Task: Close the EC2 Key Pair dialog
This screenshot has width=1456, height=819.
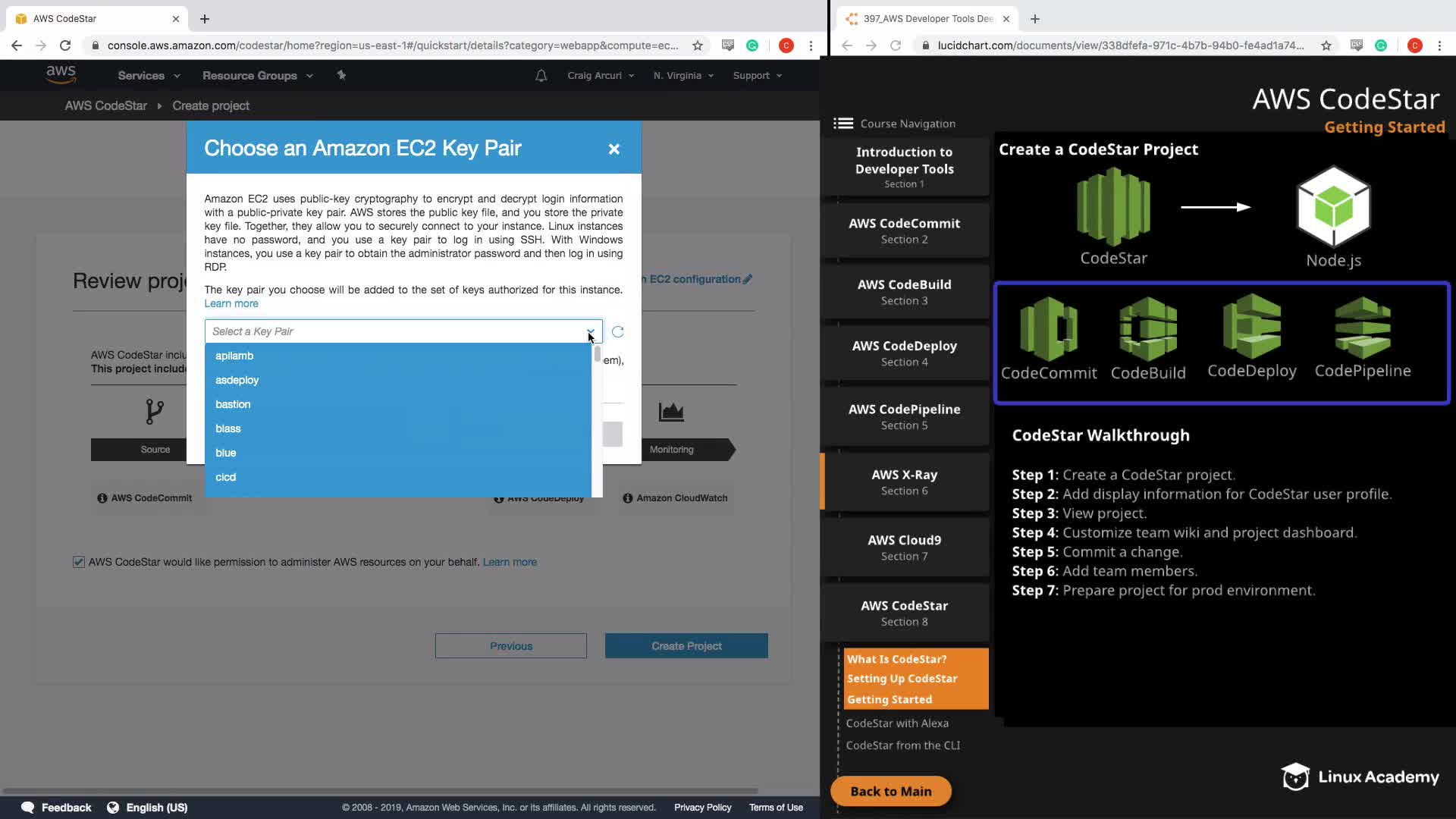Action: [x=614, y=149]
